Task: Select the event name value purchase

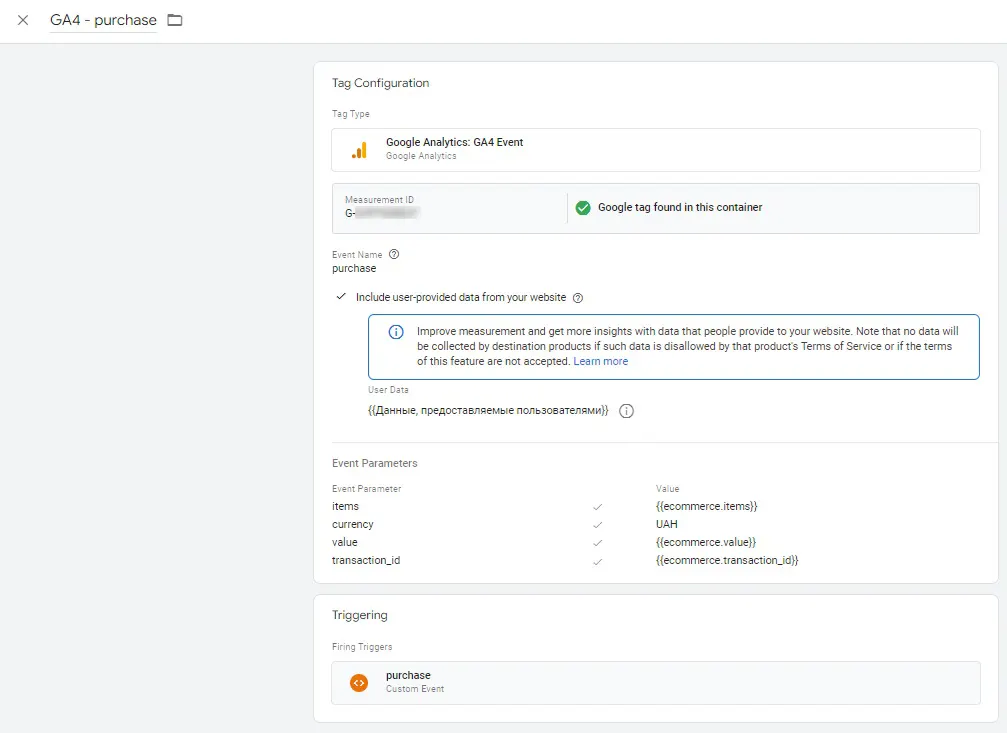Action: (x=354, y=269)
